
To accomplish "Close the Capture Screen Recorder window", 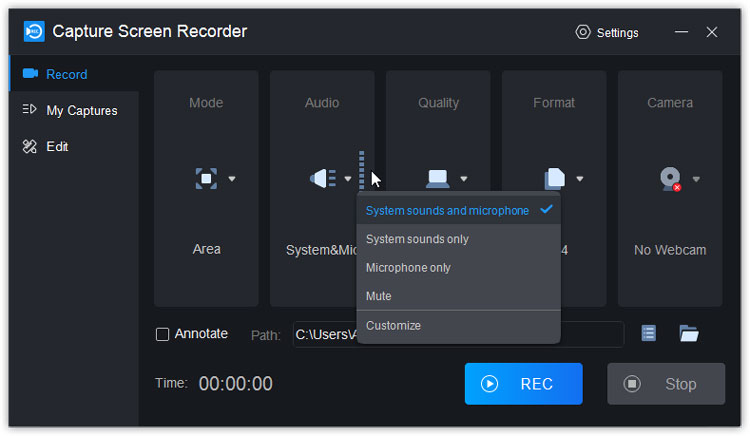I will pyautogui.click(x=712, y=32).
